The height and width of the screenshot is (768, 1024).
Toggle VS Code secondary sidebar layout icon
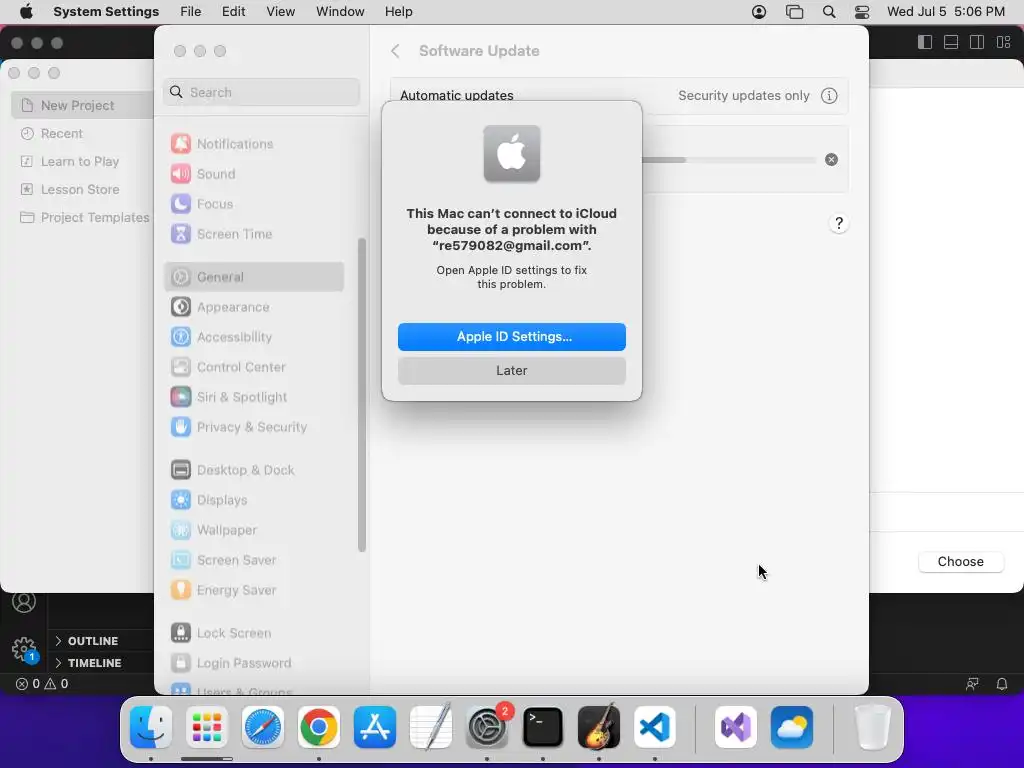point(977,42)
